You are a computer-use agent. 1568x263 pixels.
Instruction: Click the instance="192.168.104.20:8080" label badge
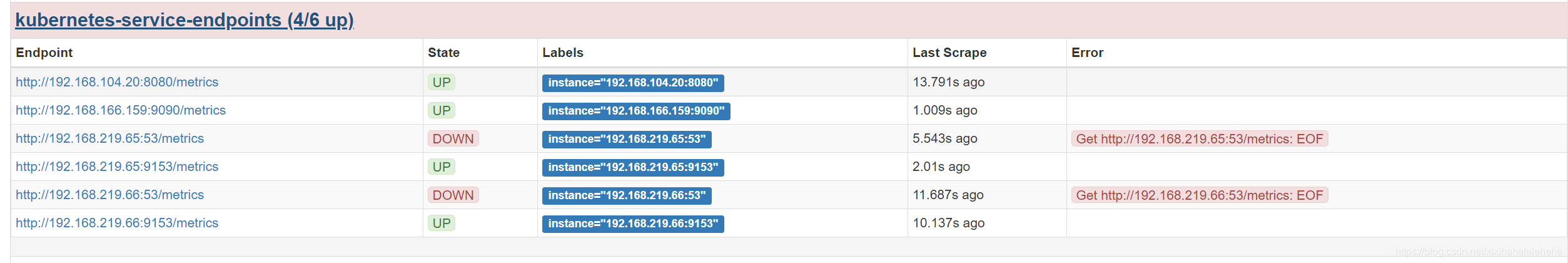coord(633,83)
